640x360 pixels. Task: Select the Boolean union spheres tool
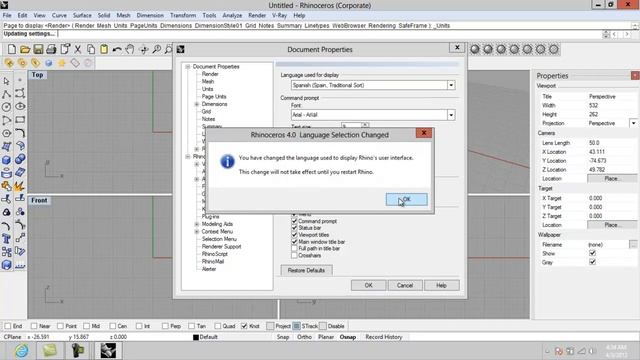tap(20, 159)
